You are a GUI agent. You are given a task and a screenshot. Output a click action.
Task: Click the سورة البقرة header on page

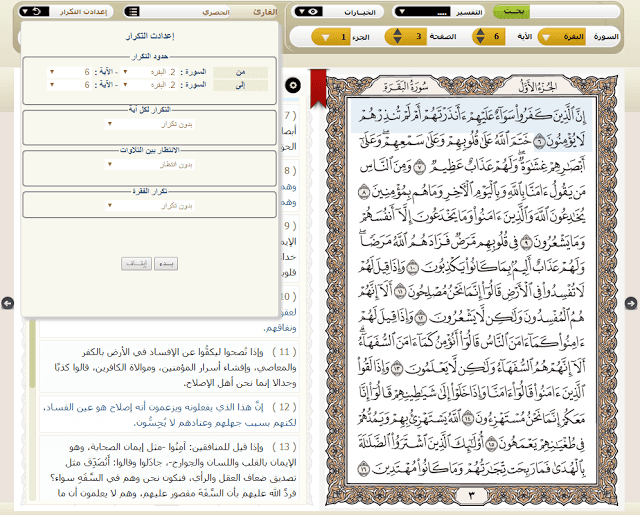coord(406,87)
